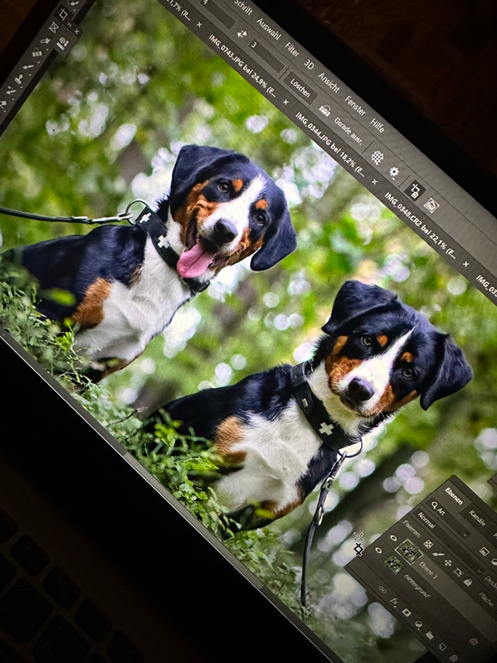
Task: Select the Frame tool with crossed rectangle
Action: tap(54, 27)
